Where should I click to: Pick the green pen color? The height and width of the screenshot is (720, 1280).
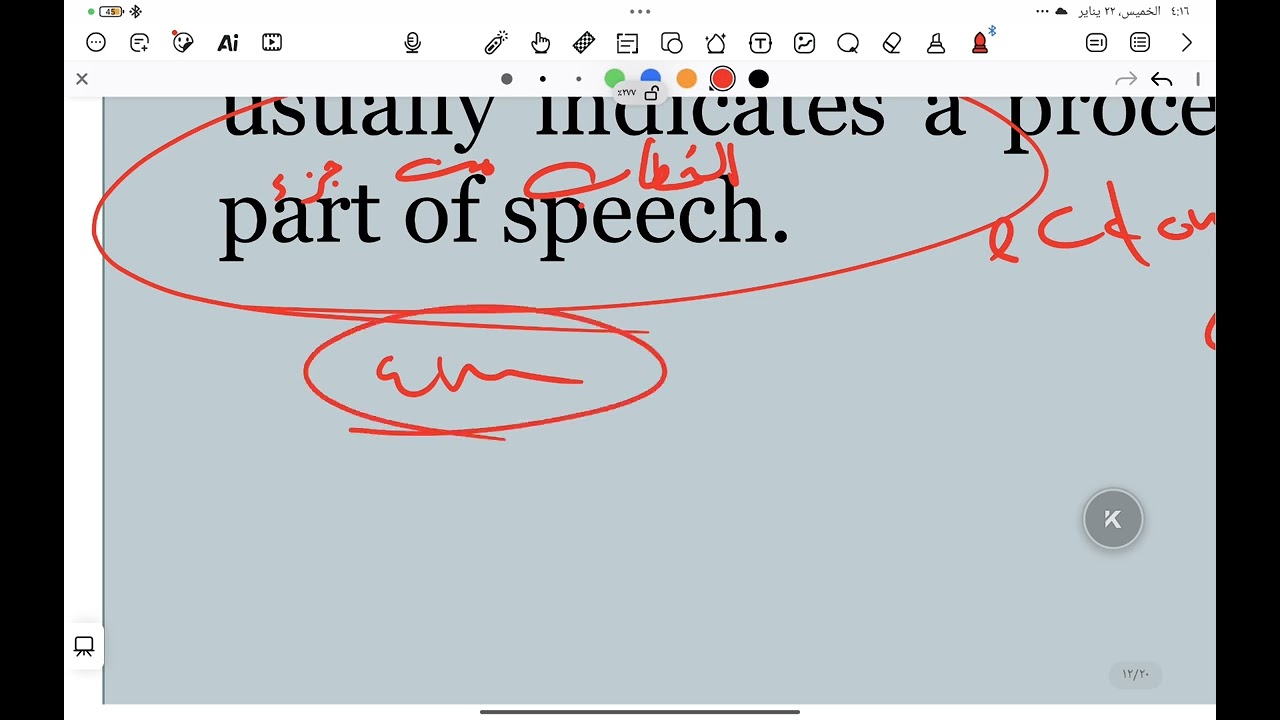tap(614, 77)
